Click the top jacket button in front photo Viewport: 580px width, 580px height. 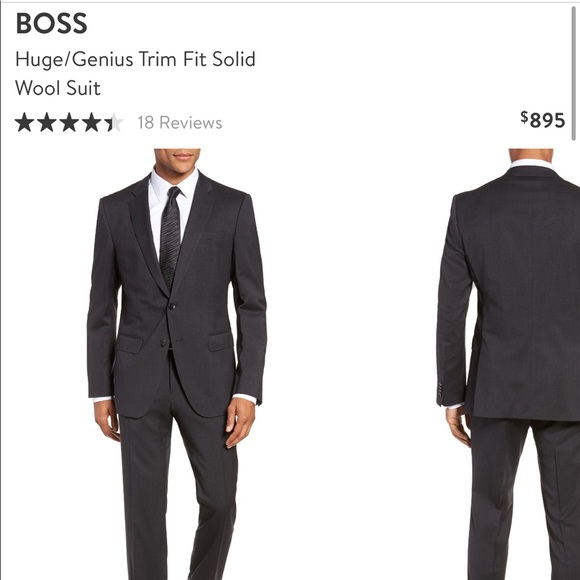172,306
